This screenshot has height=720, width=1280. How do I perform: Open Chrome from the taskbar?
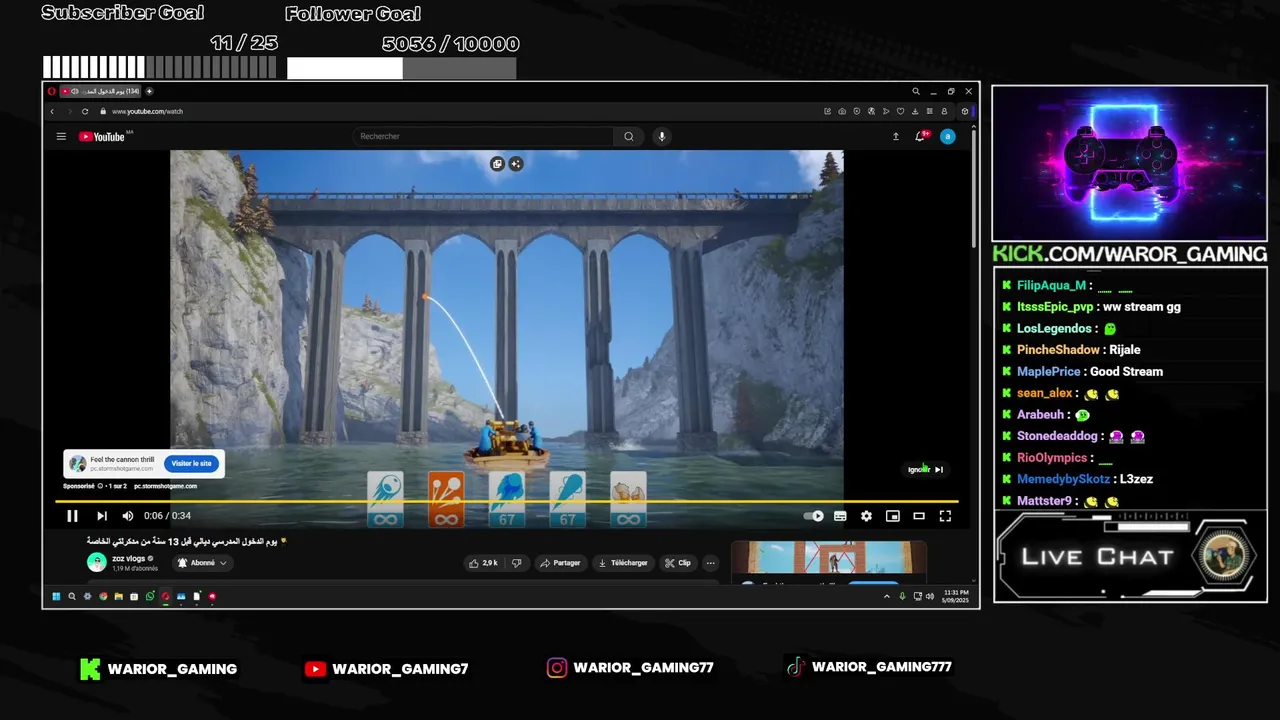103,597
